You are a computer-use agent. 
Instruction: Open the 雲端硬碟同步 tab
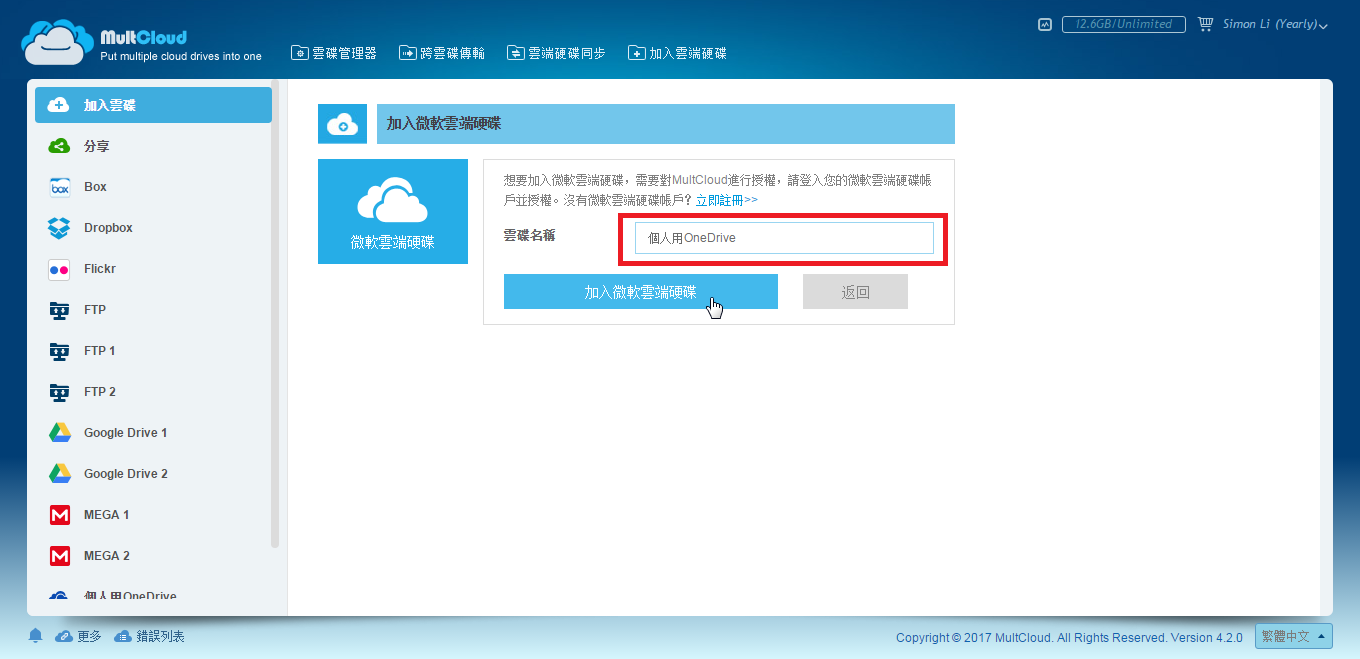click(556, 53)
